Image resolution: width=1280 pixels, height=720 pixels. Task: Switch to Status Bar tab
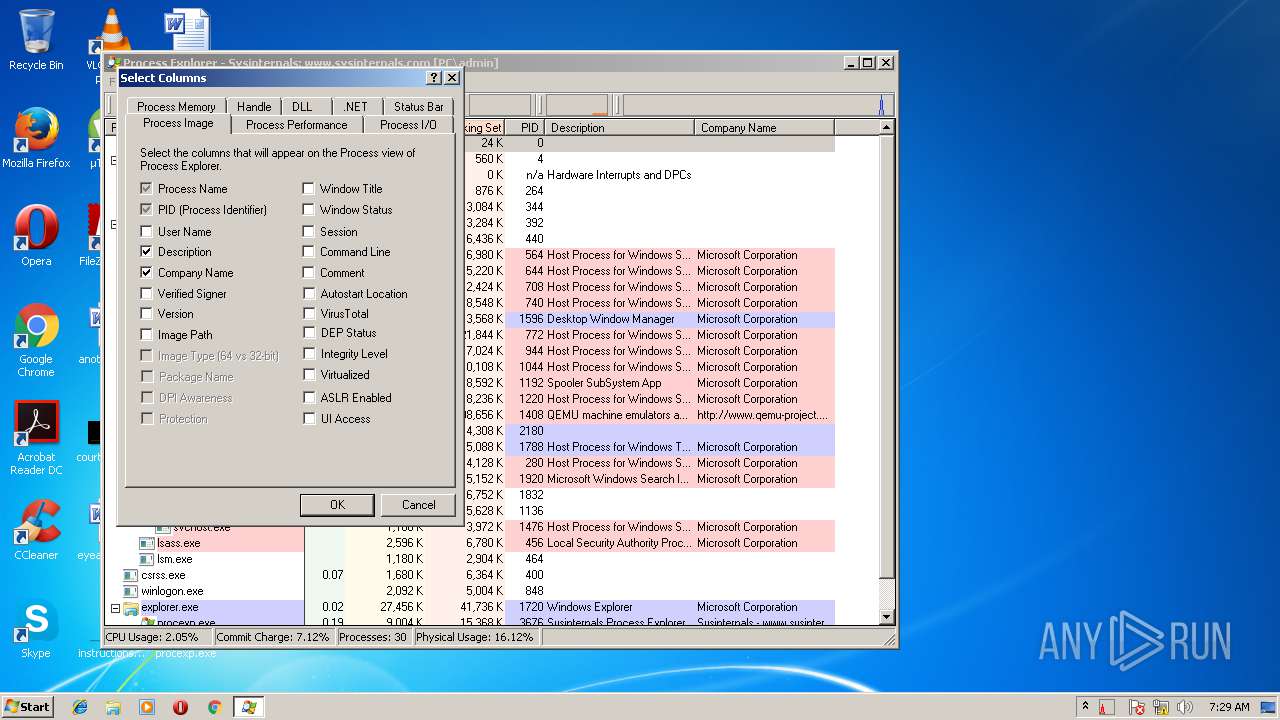click(x=418, y=107)
